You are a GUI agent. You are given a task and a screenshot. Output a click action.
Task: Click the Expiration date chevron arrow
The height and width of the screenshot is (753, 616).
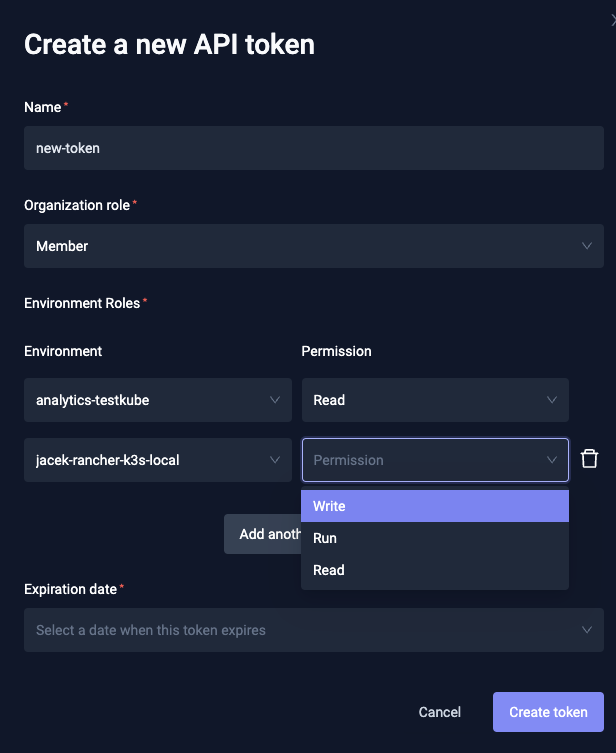click(586, 630)
